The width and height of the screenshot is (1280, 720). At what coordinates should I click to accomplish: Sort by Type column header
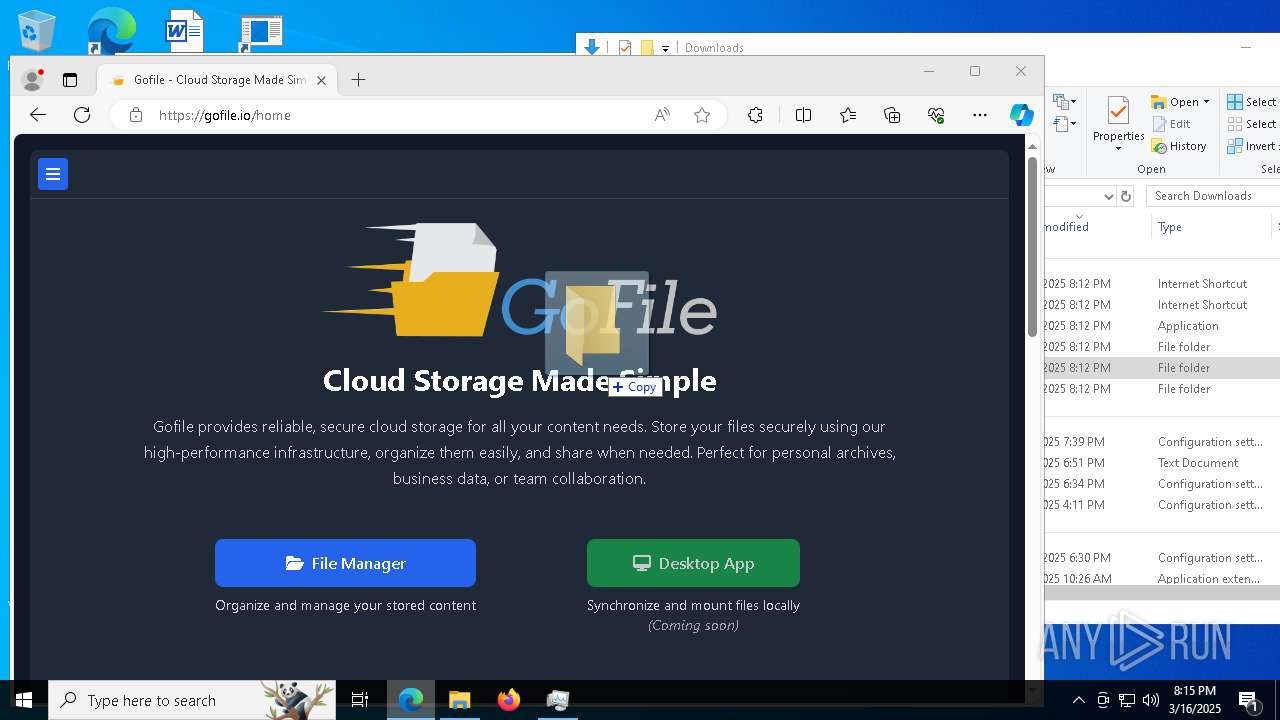(1210, 227)
